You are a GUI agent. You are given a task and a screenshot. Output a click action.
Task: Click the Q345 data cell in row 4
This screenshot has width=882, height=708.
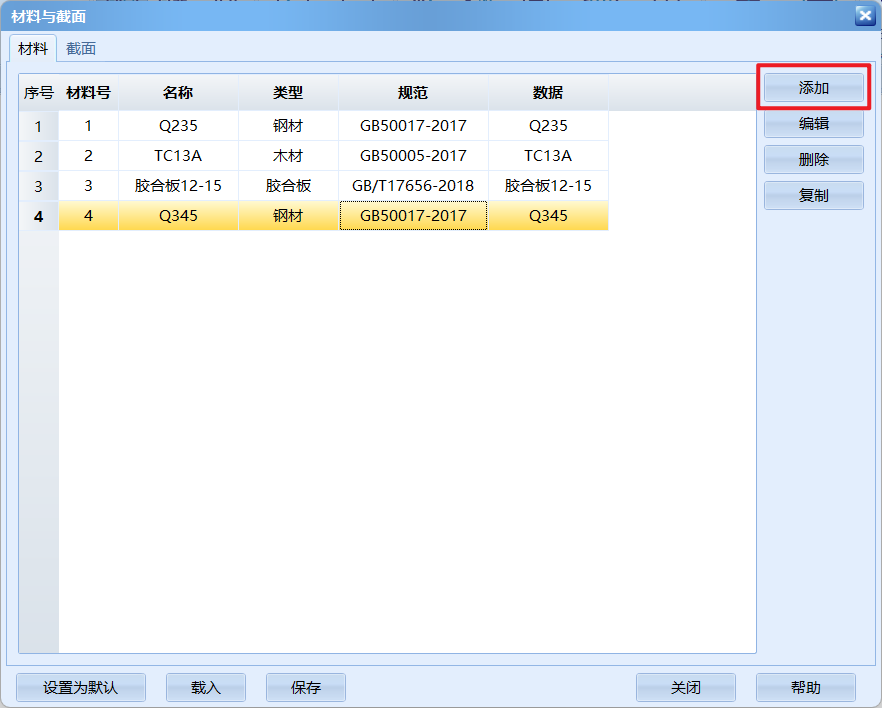(548, 216)
